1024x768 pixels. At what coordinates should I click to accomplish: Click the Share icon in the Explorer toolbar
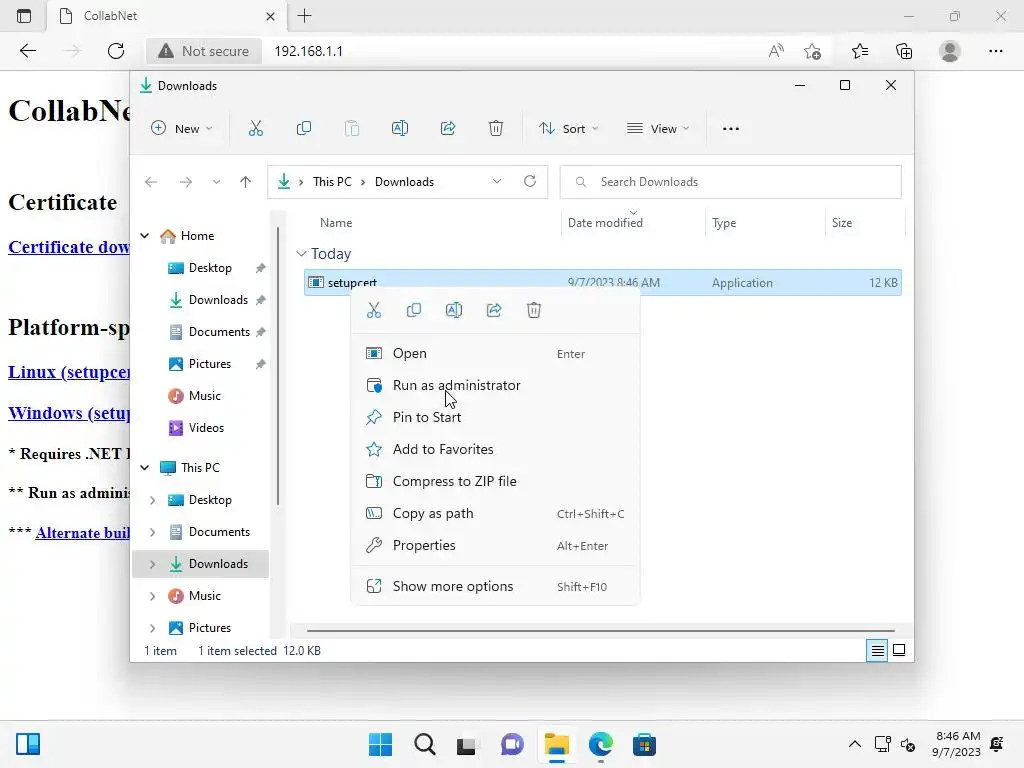(x=448, y=129)
